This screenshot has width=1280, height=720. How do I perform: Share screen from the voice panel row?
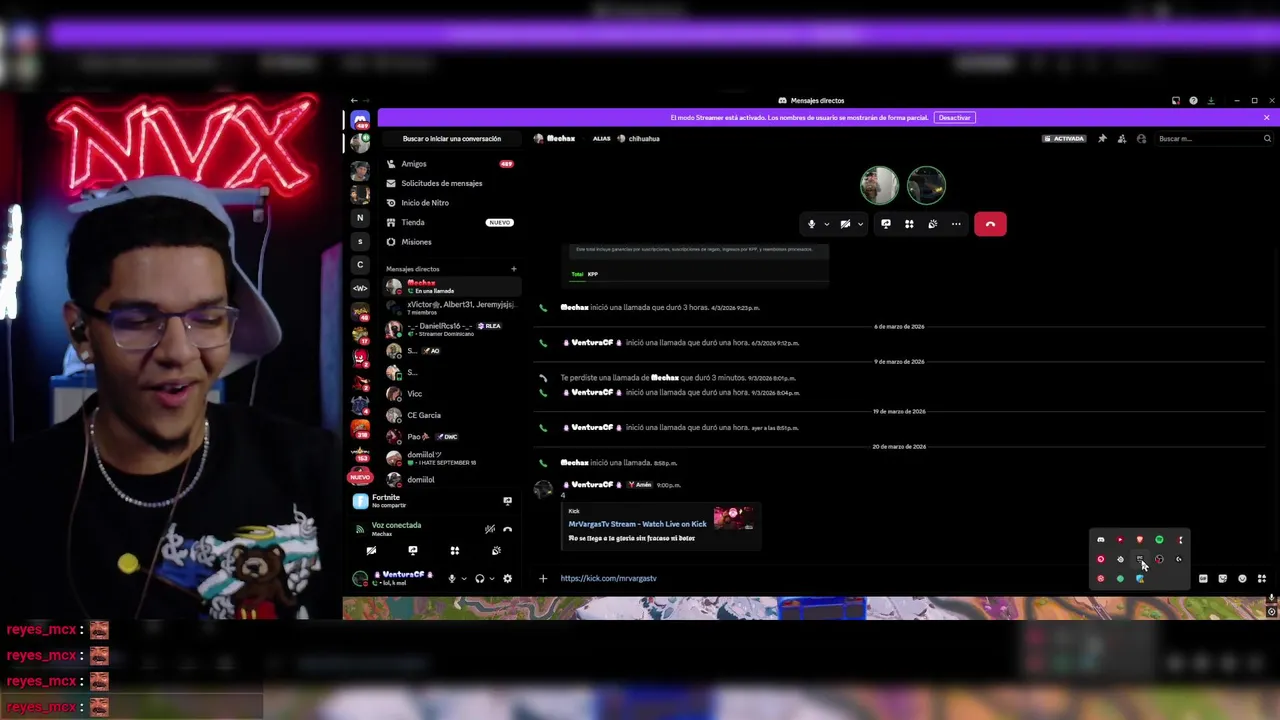pyautogui.click(x=413, y=551)
